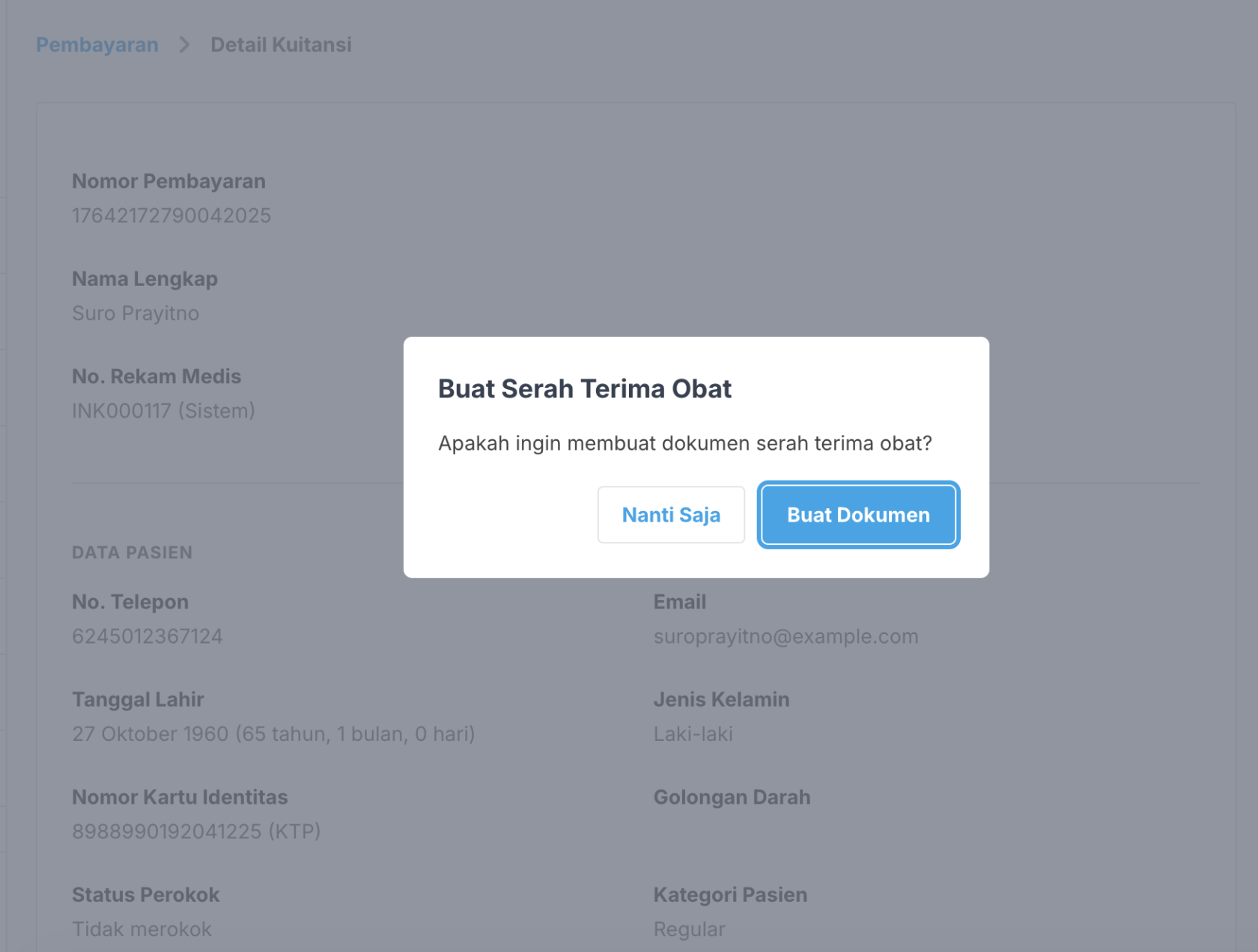Click the Jenis Kelamin value Laki-laki

[693, 733]
